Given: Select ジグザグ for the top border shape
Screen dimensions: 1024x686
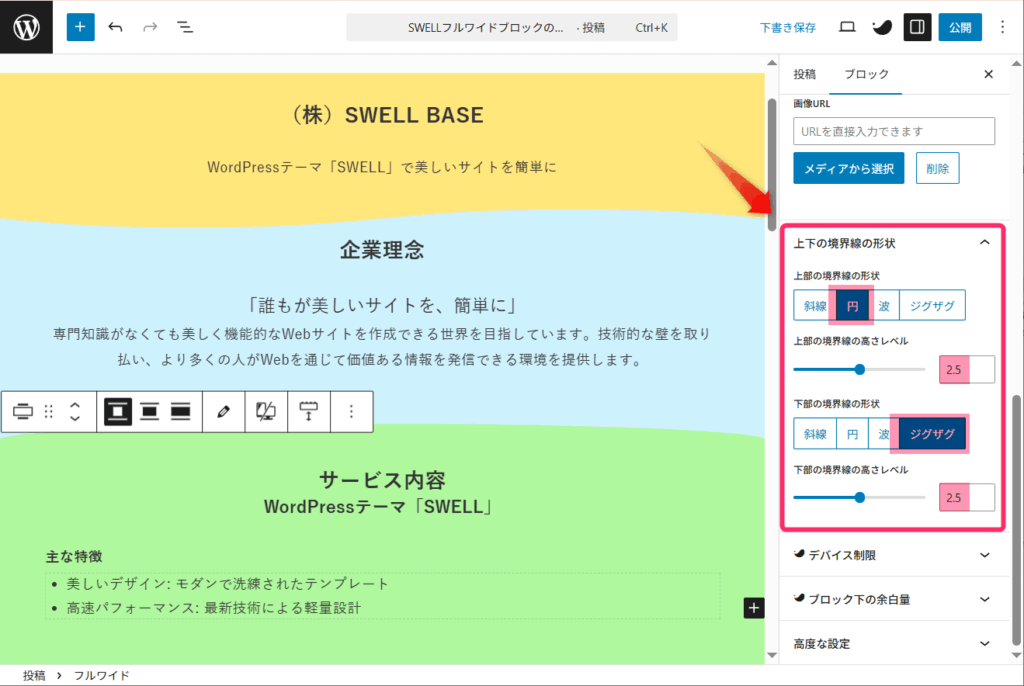Looking at the screenshot, I should 932,306.
